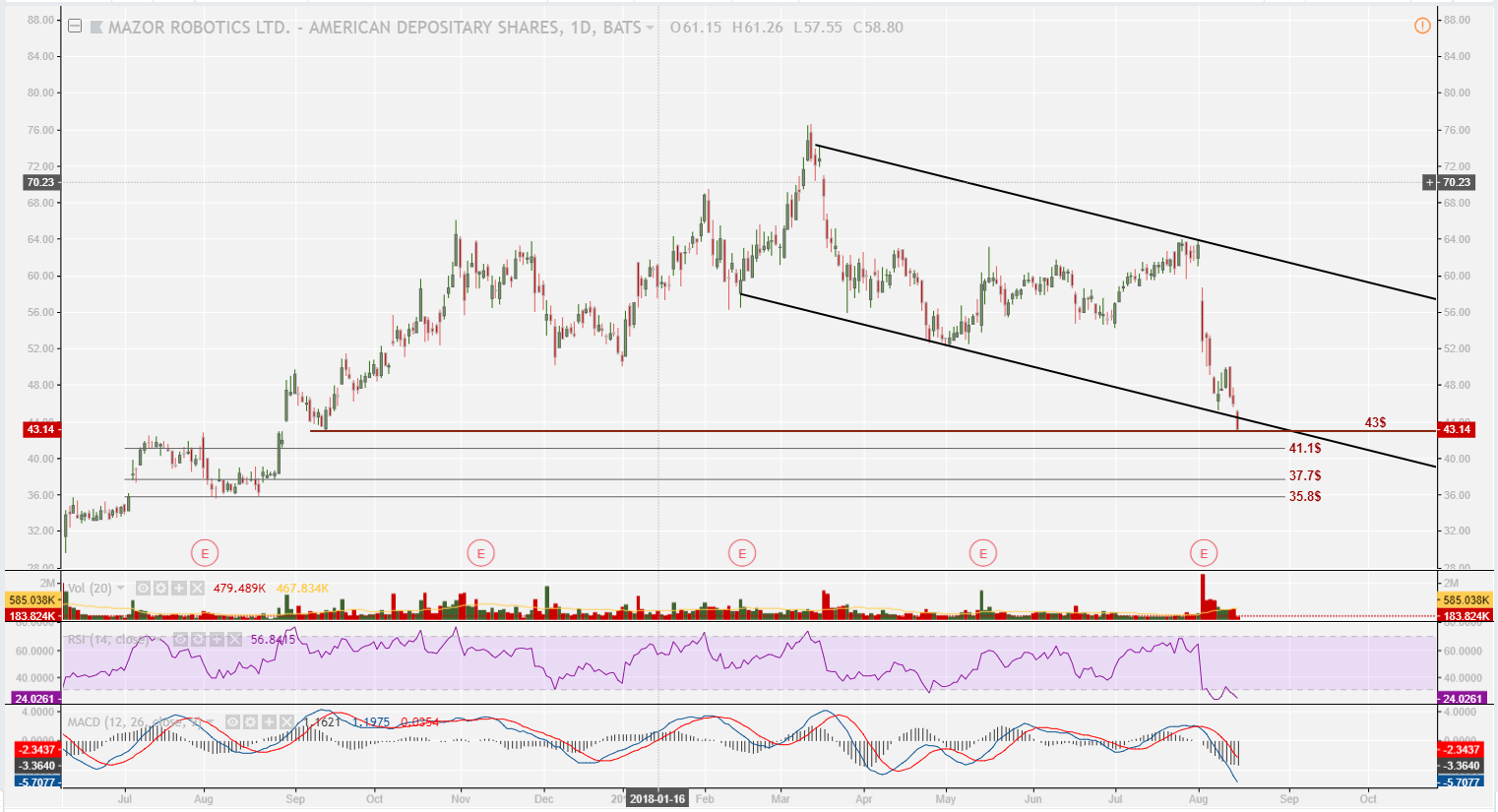Hide the MACD indicator using eye icon
Viewport: 1498px width, 812px height.
232,721
